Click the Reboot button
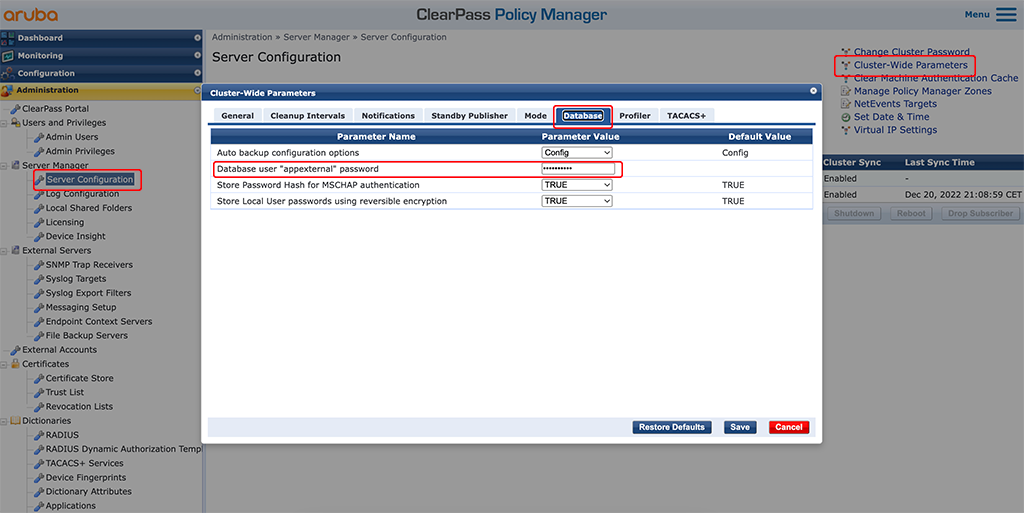This screenshot has width=1024, height=513. pos(911,213)
